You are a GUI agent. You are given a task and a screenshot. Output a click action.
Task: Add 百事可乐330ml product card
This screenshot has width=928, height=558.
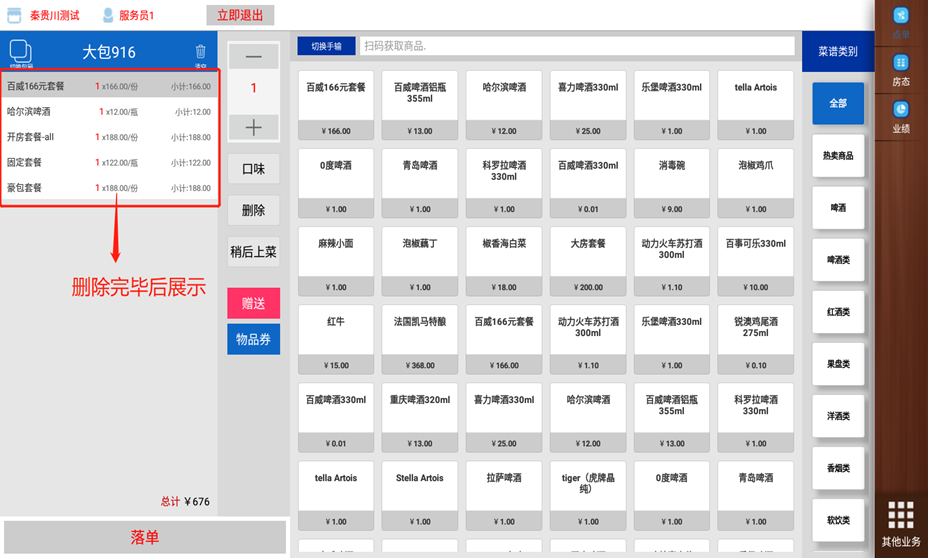(756, 262)
